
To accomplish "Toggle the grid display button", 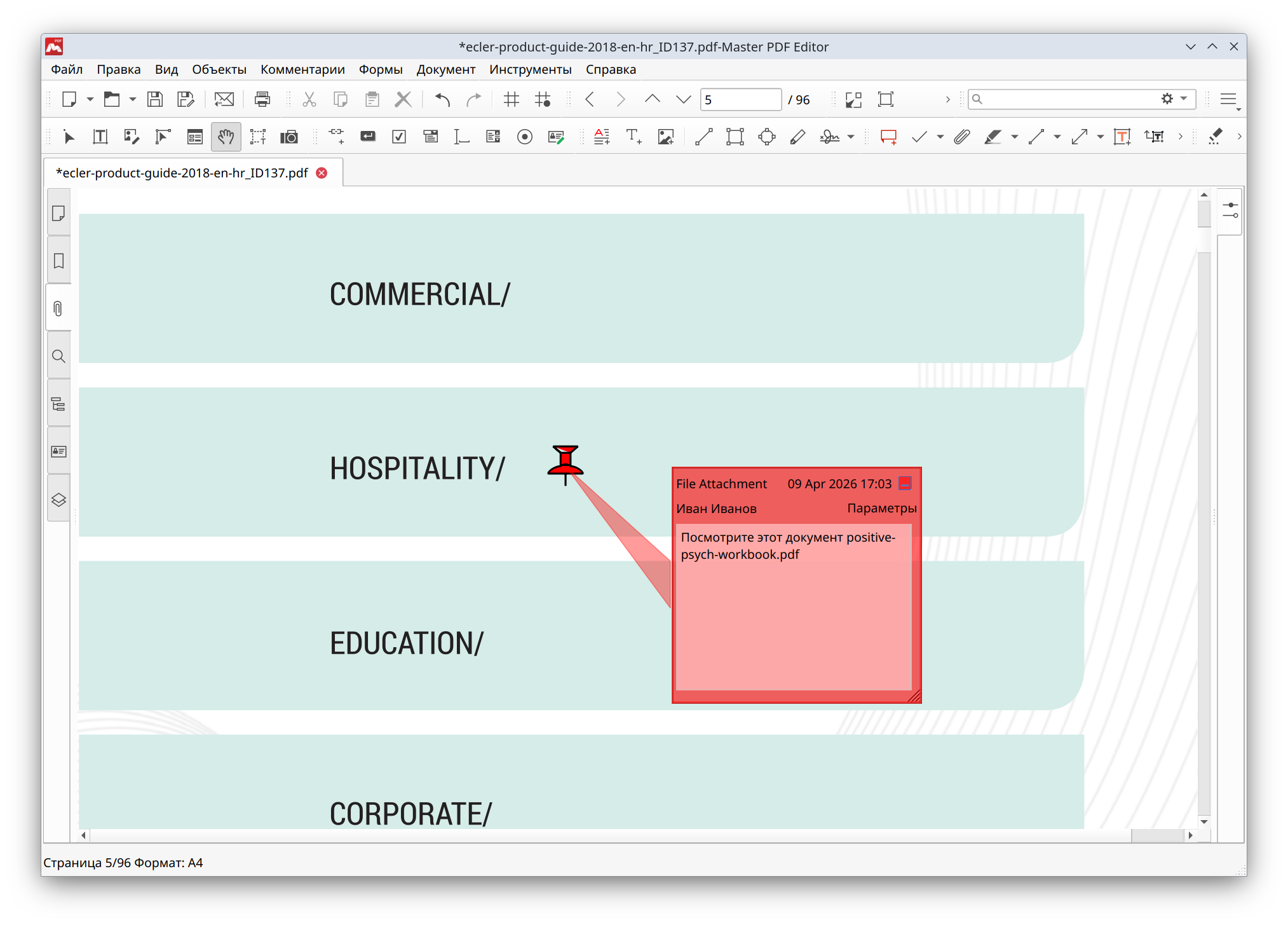I will tap(511, 99).
